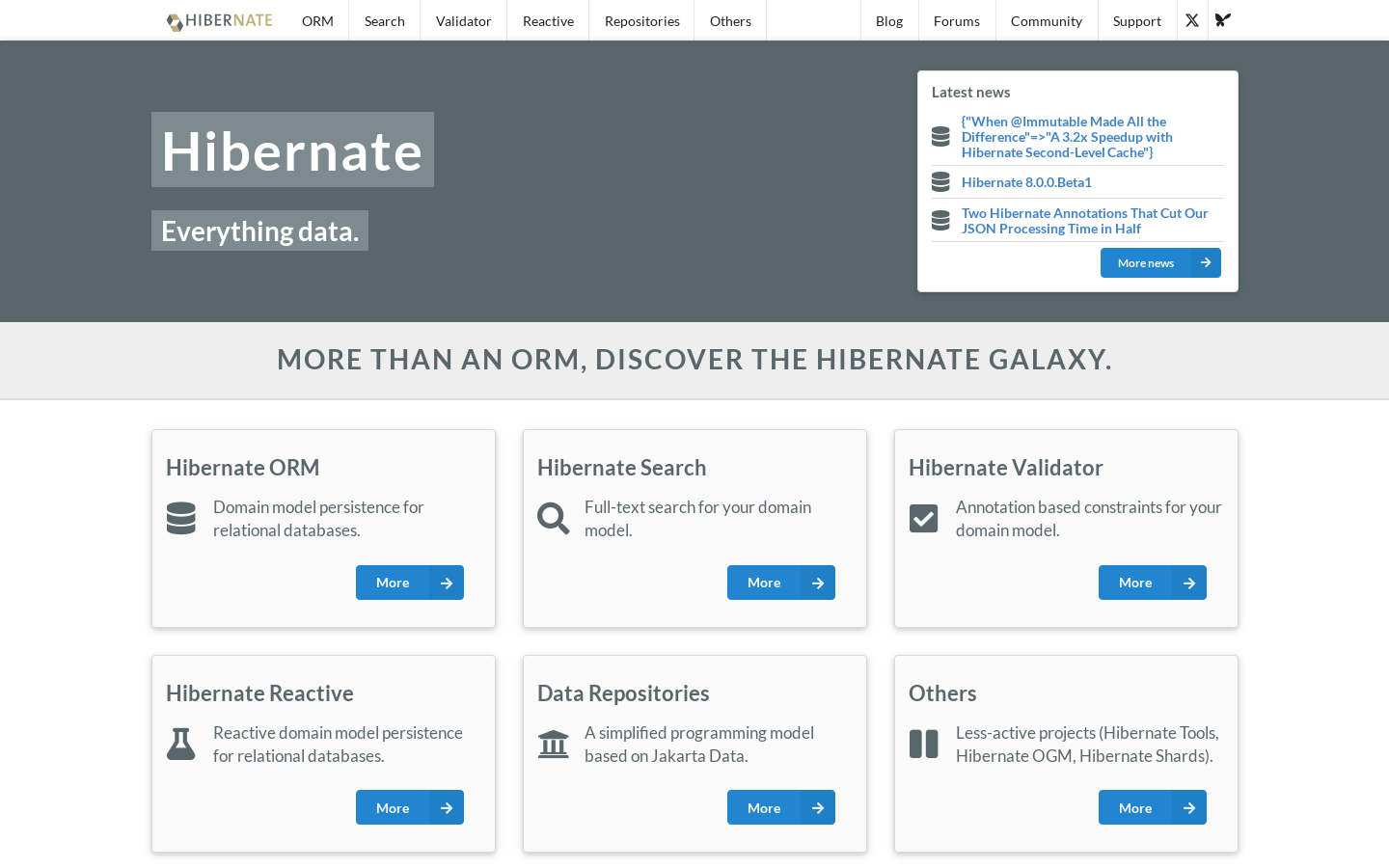Click More in the Data Repositories card
The height and width of the screenshot is (868, 1389).
pyautogui.click(x=781, y=807)
